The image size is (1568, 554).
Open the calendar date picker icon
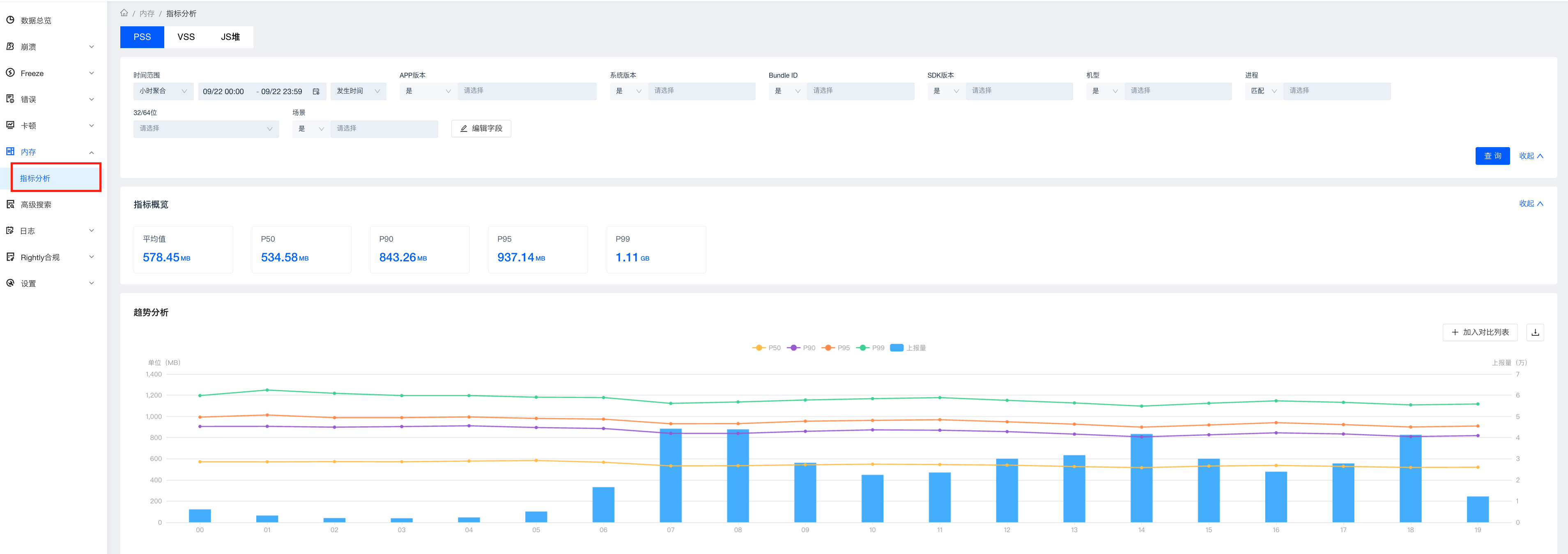click(316, 91)
